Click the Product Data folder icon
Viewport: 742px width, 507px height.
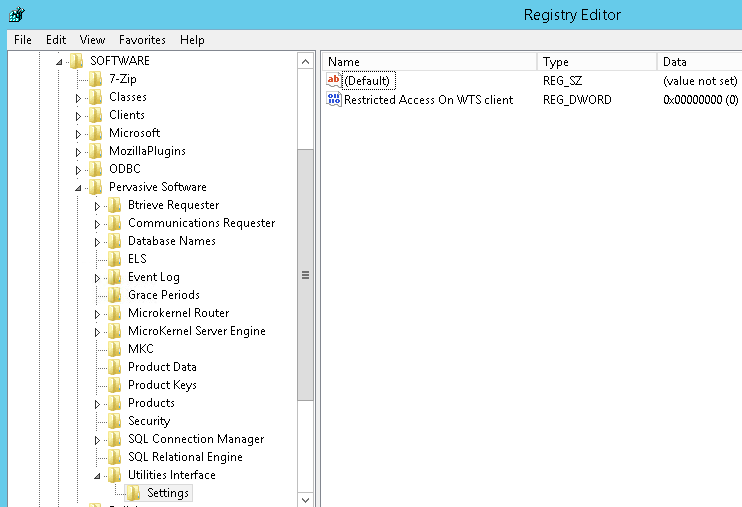[114, 366]
